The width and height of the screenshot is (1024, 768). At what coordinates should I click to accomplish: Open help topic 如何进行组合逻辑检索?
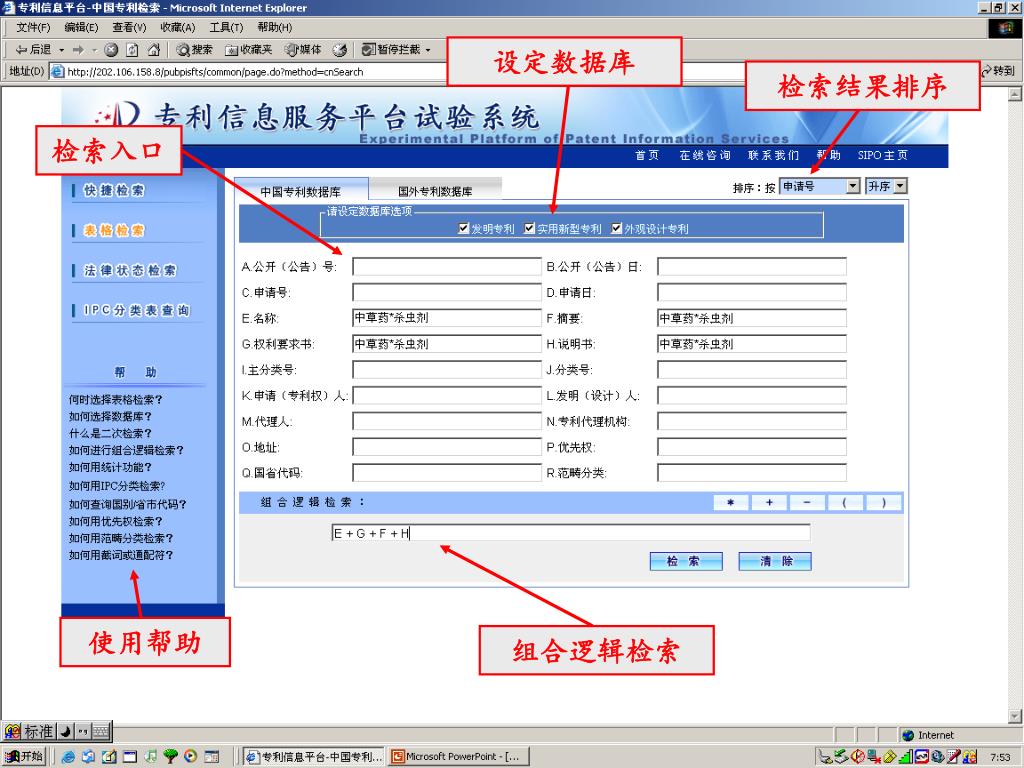[x=126, y=451]
